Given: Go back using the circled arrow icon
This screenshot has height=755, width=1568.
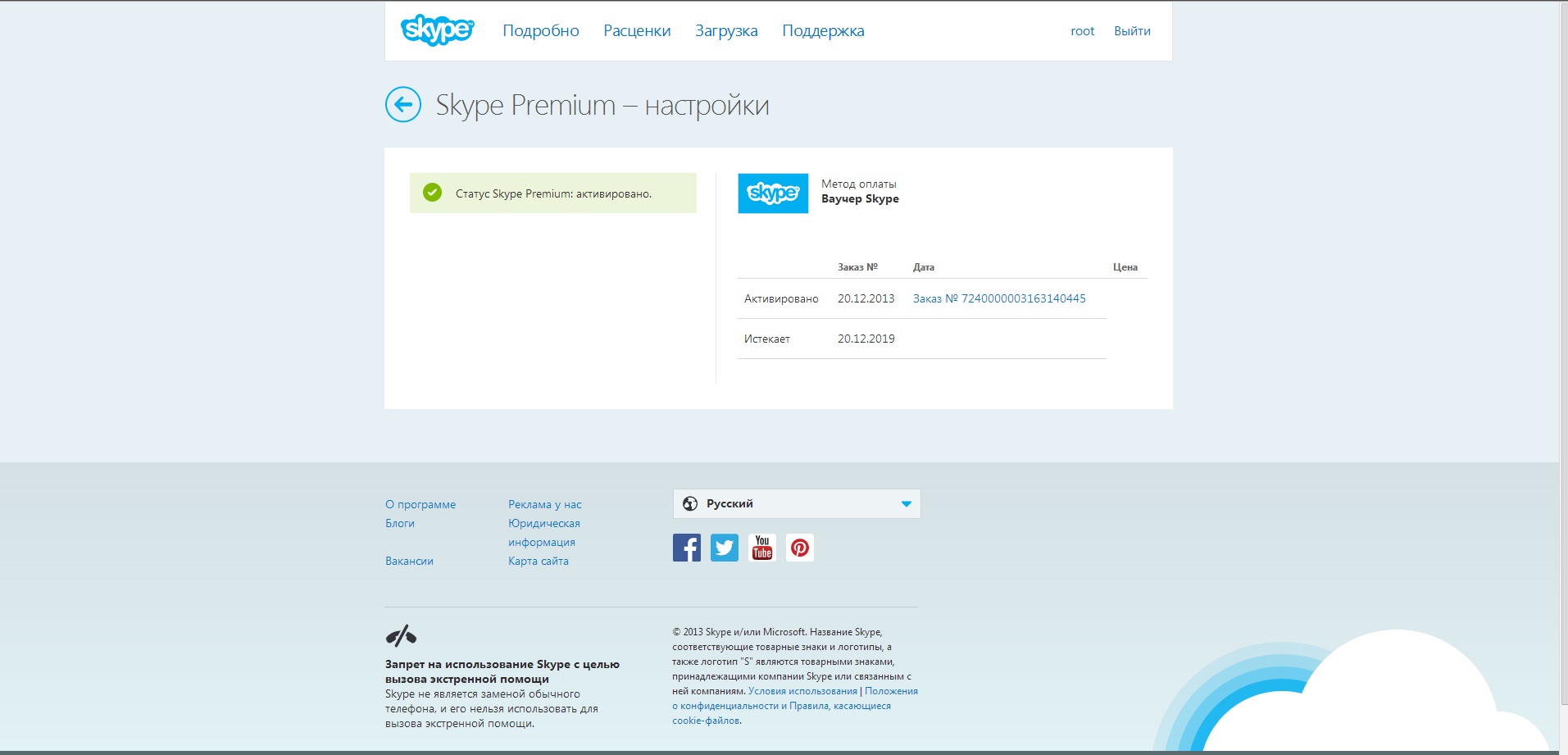Looking at the screenshot, I should pyautogui.click(x=403, y=104).
